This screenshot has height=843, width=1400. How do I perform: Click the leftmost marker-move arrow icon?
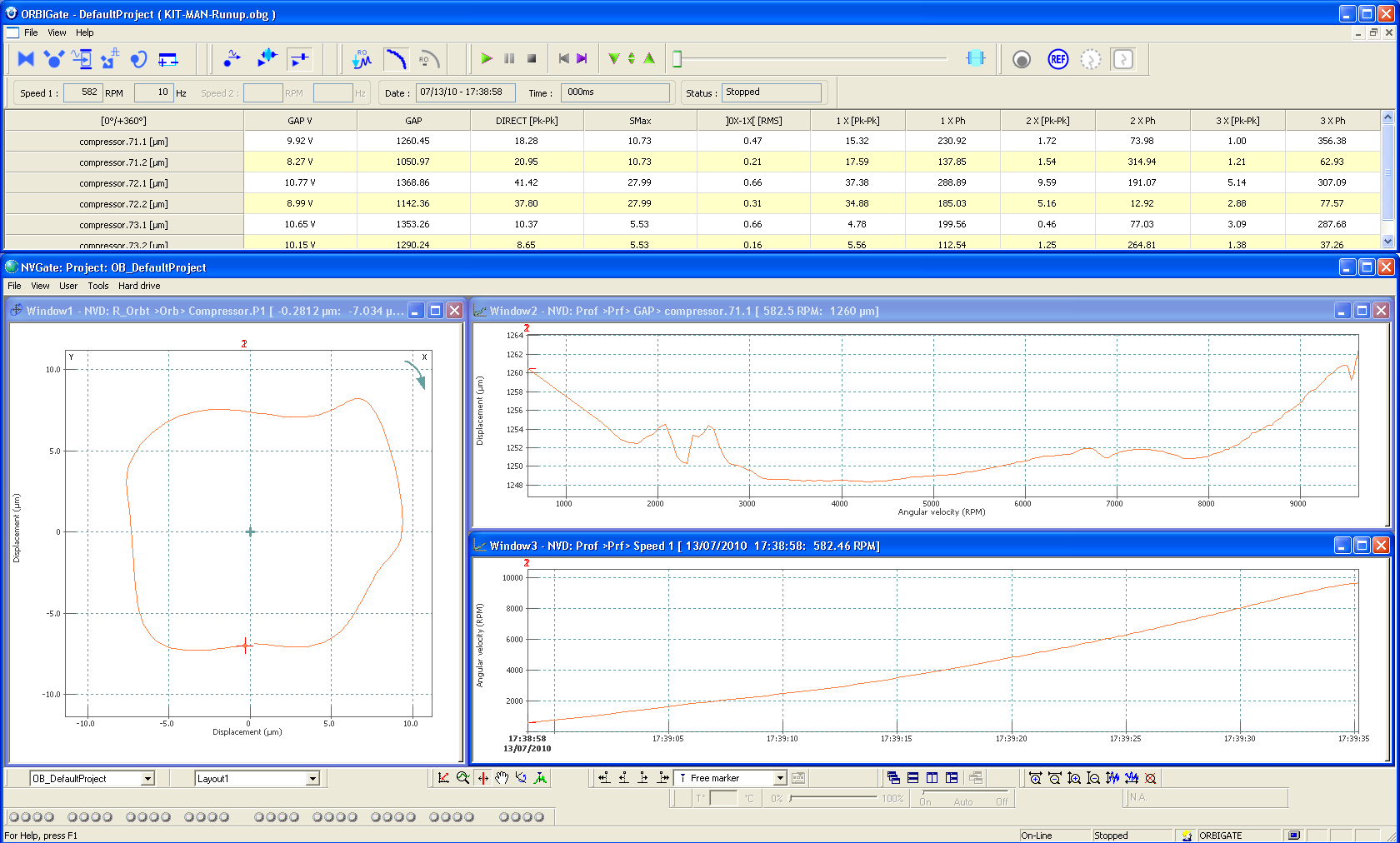coord(604,778)
